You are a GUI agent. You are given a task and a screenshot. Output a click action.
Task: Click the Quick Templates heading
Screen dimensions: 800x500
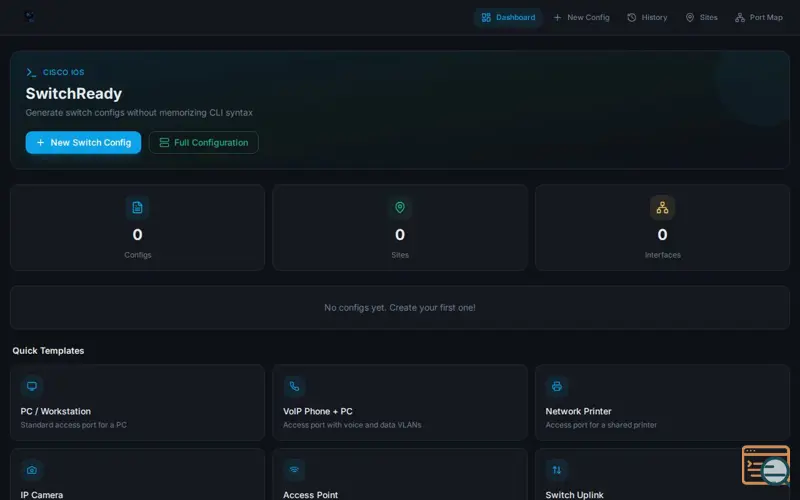48,351
